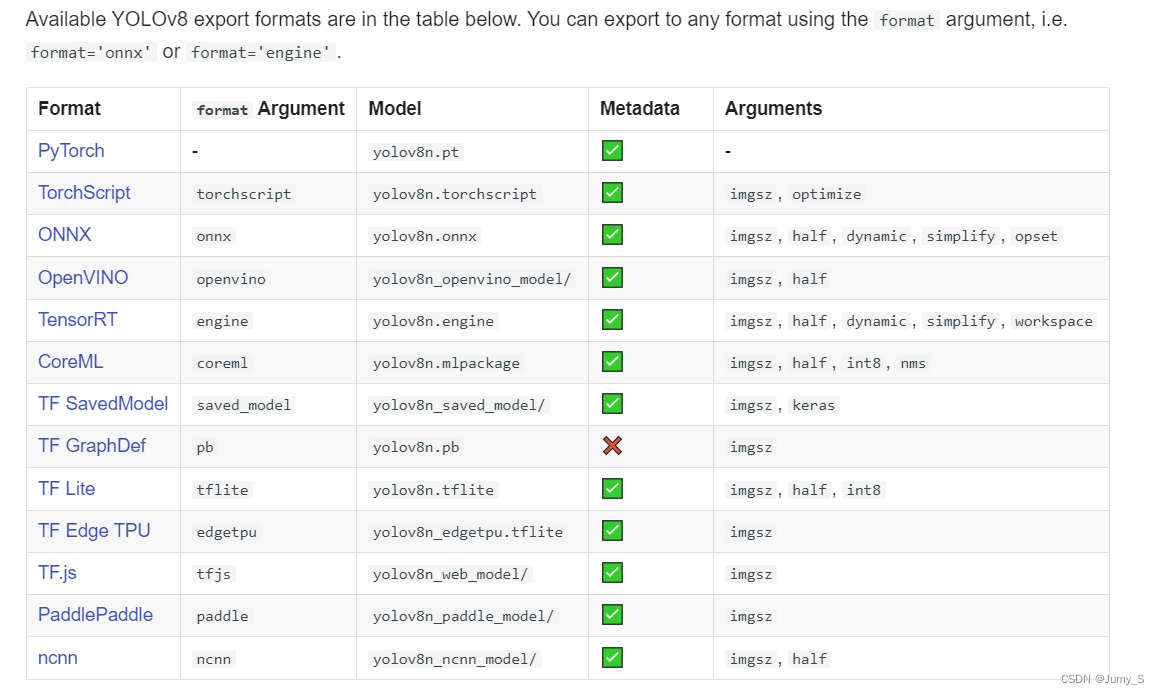Click the model name 'yolov8n.engine'
This screenshot has height=695, width=1159.
point(433,322)
